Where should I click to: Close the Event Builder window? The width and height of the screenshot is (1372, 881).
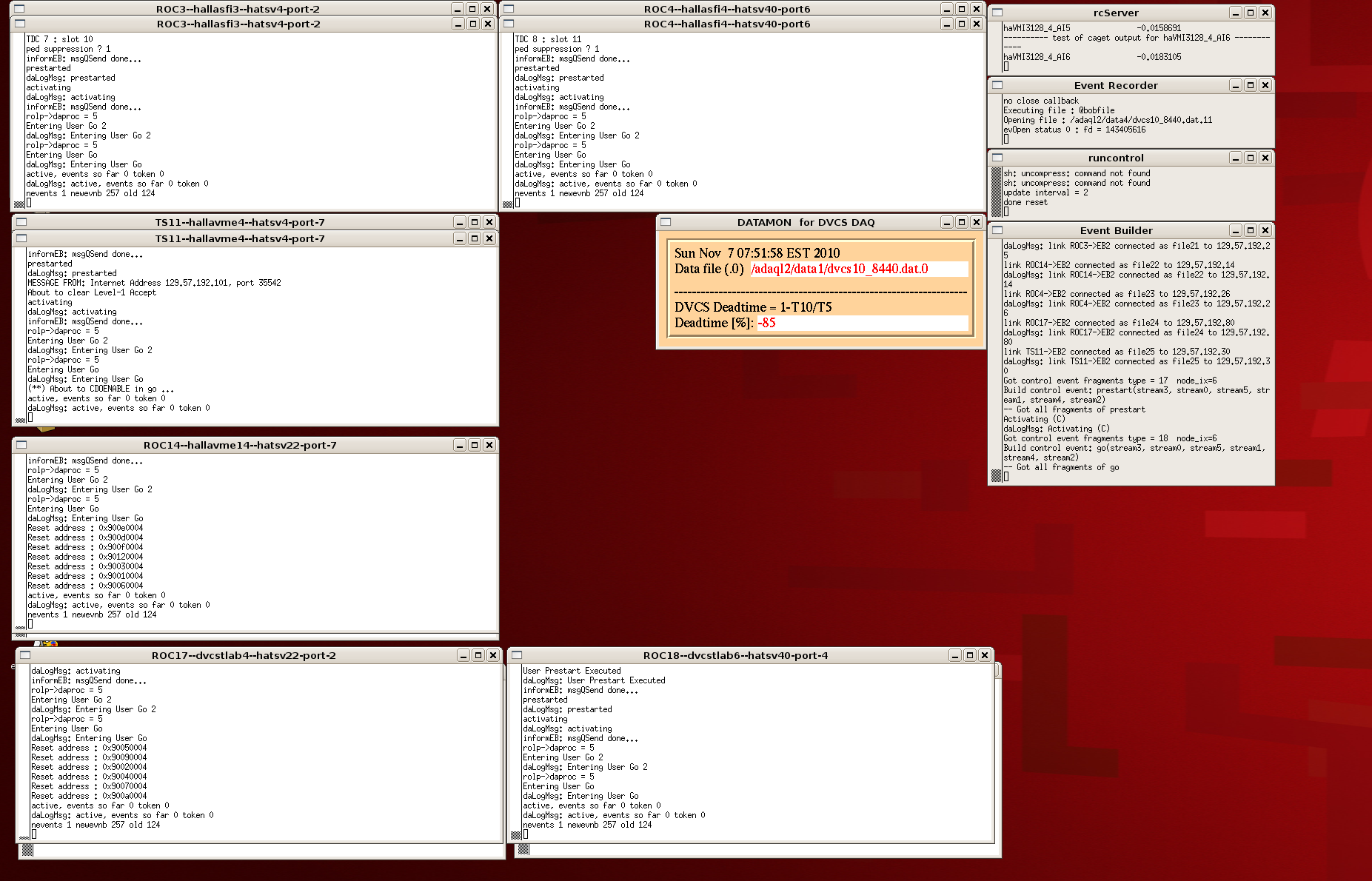[1265, 230]
